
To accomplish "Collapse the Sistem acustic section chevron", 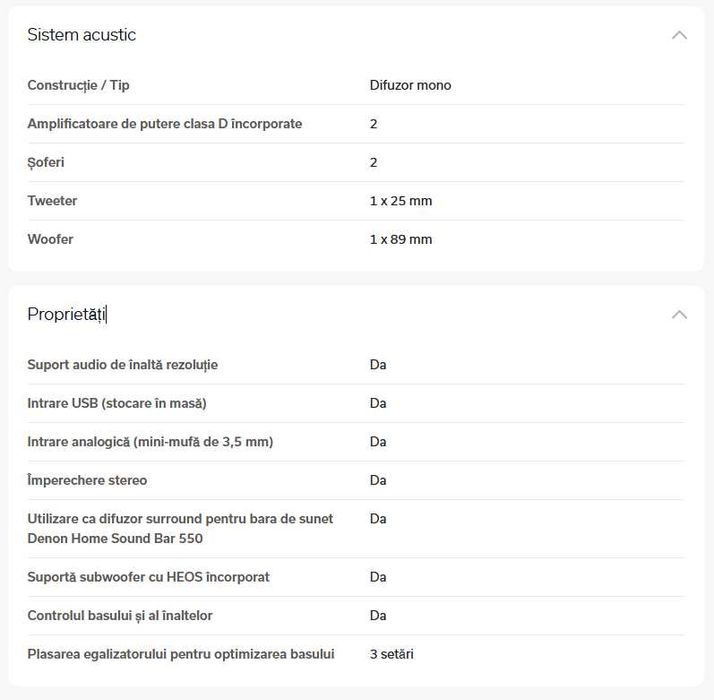I will pos(679,35).
